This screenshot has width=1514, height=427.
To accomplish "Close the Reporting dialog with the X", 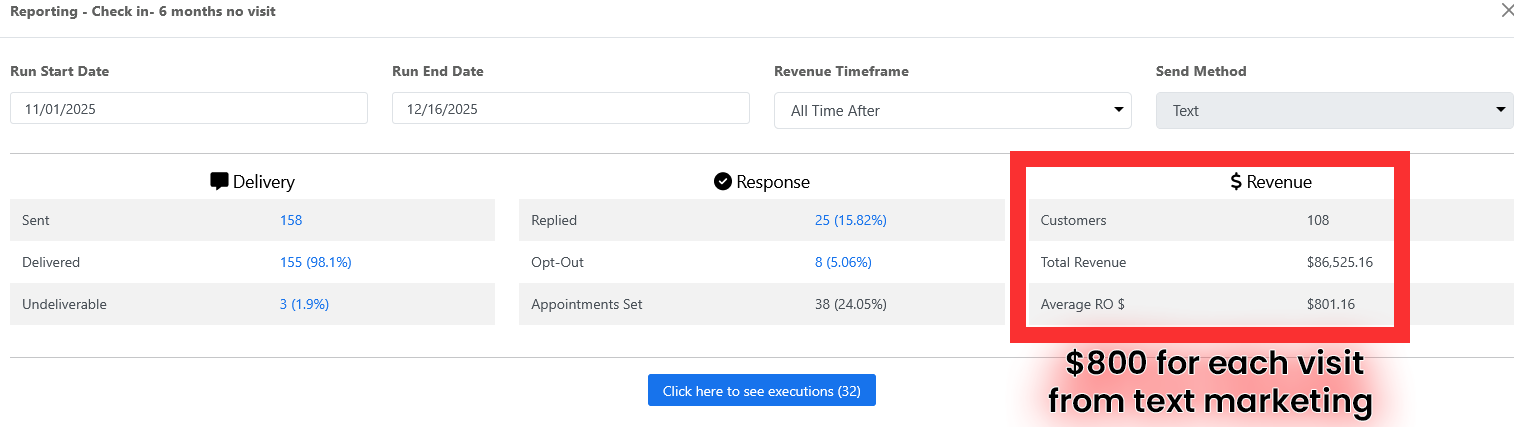I will [1507, 11].
